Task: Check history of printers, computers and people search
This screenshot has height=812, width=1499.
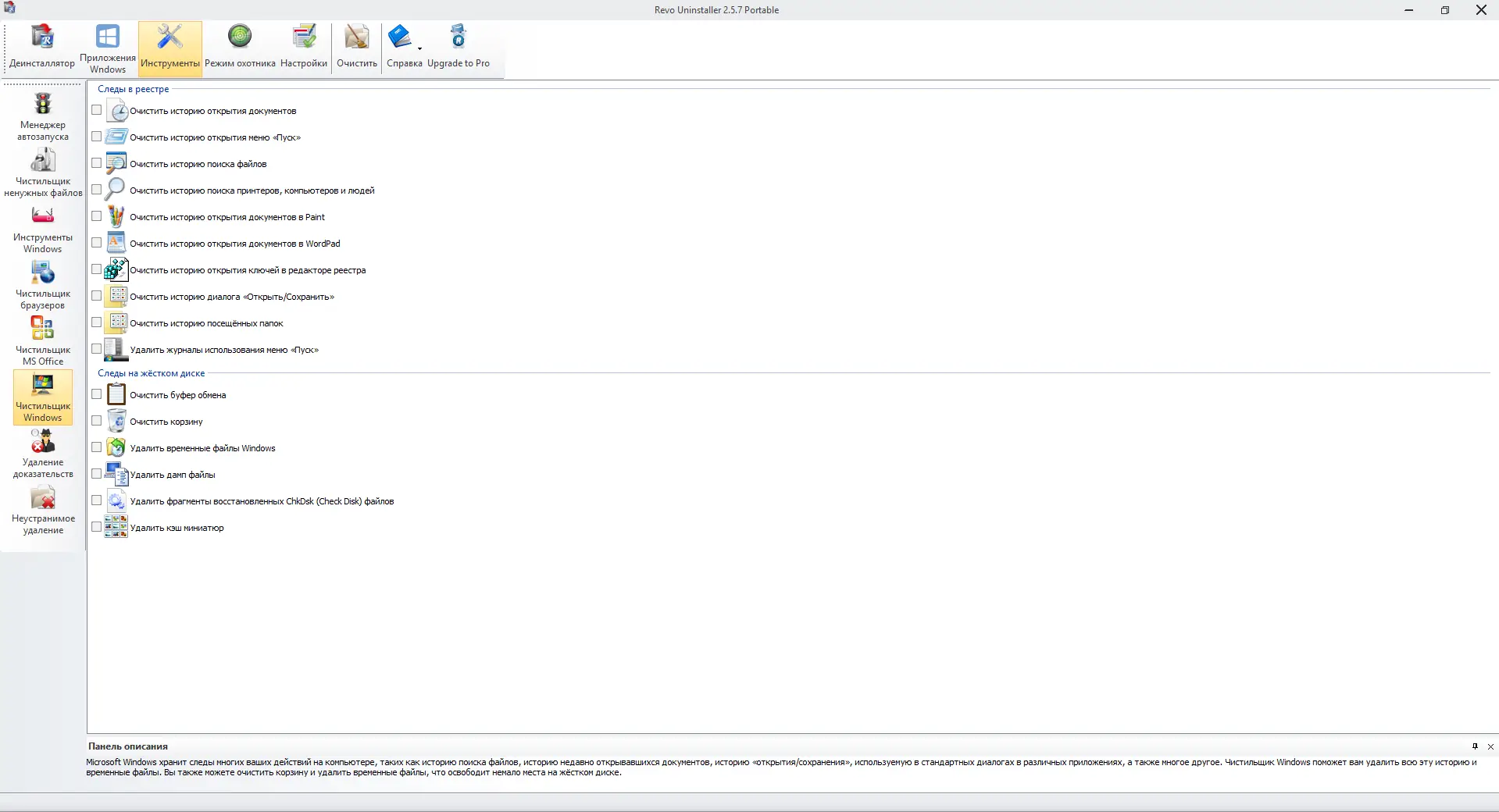Action: click(97, 190)
